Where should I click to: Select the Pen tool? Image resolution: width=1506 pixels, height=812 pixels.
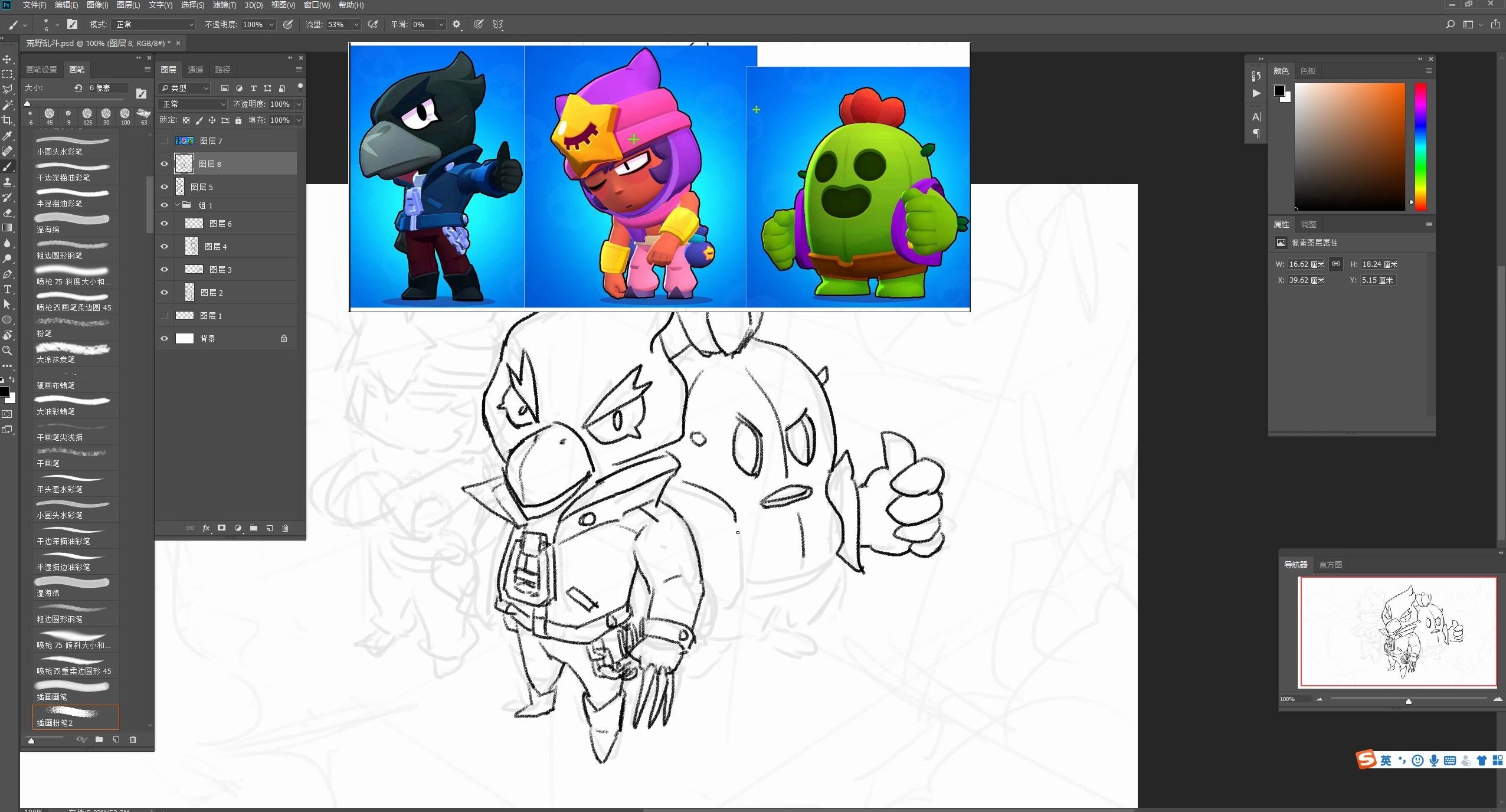(7, 274)
